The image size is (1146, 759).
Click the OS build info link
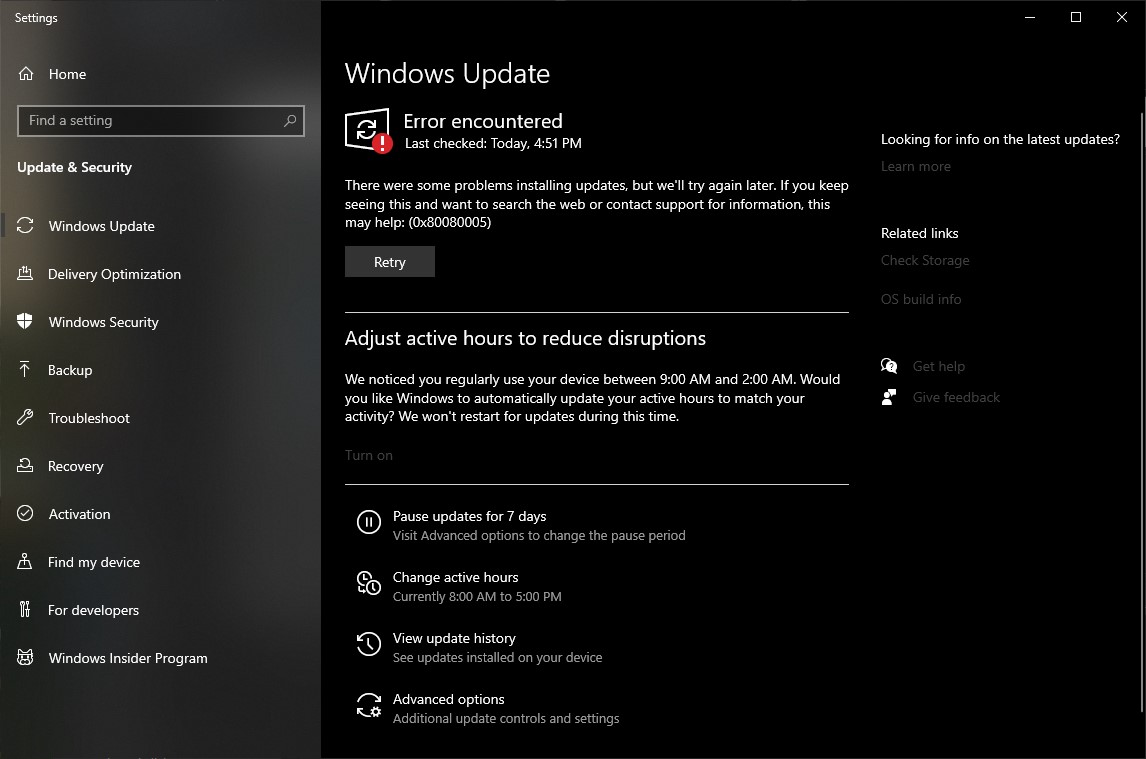click(921, 299)
